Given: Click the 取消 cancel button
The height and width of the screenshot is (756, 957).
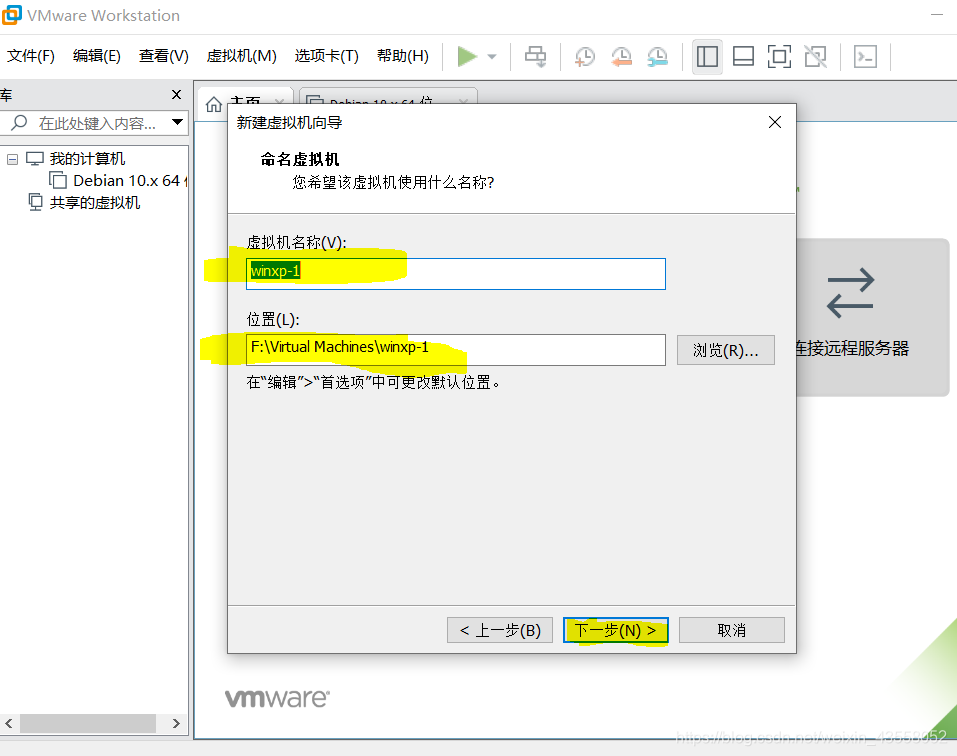Looking at the screenshot, I should pos(732,630).
